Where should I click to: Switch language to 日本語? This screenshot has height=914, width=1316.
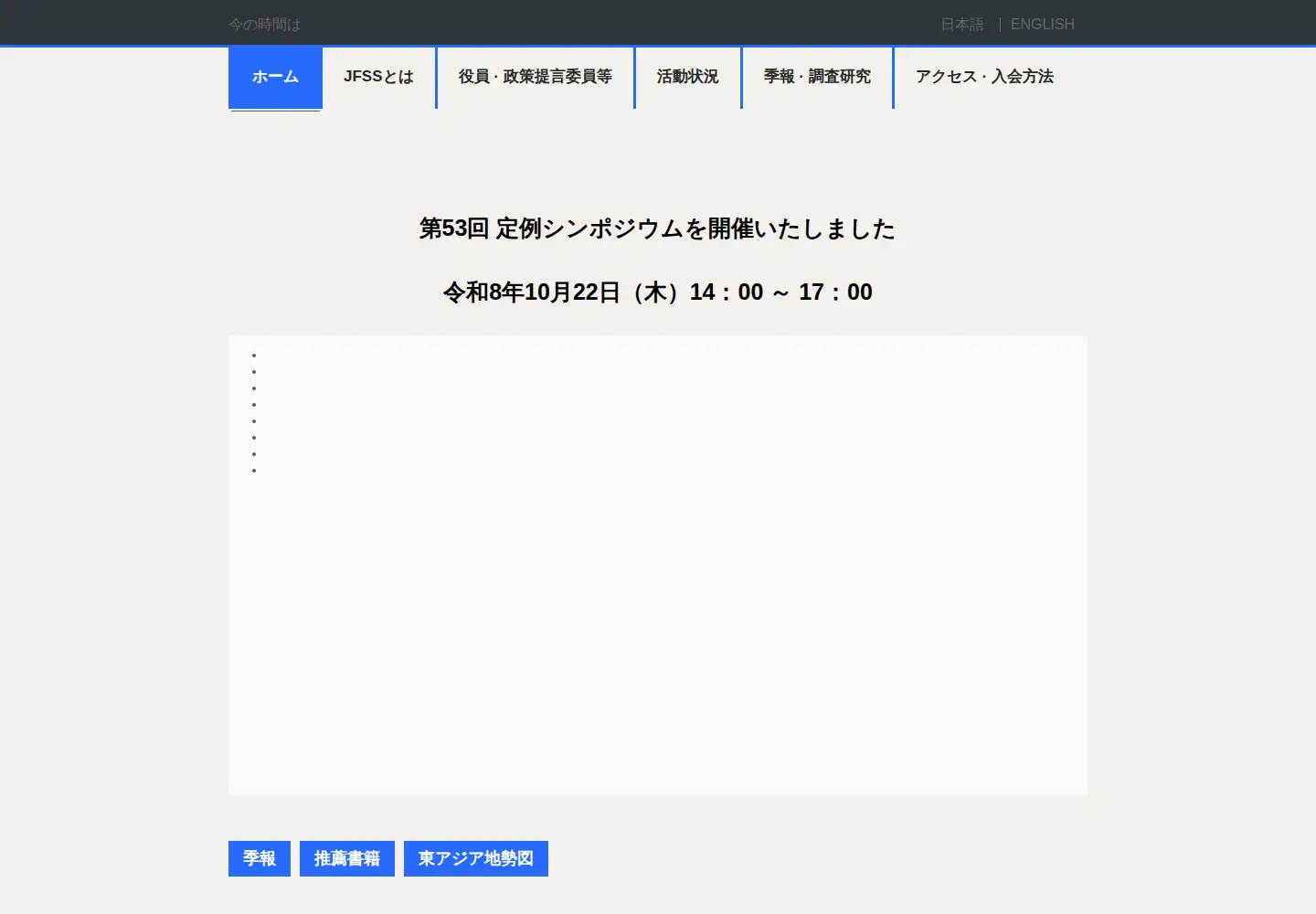pyautogui.click(x=962, y=25)
